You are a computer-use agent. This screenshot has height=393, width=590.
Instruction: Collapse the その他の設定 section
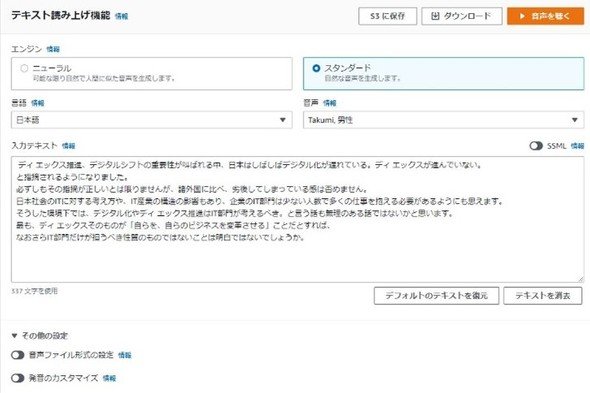tap(40, 335)
